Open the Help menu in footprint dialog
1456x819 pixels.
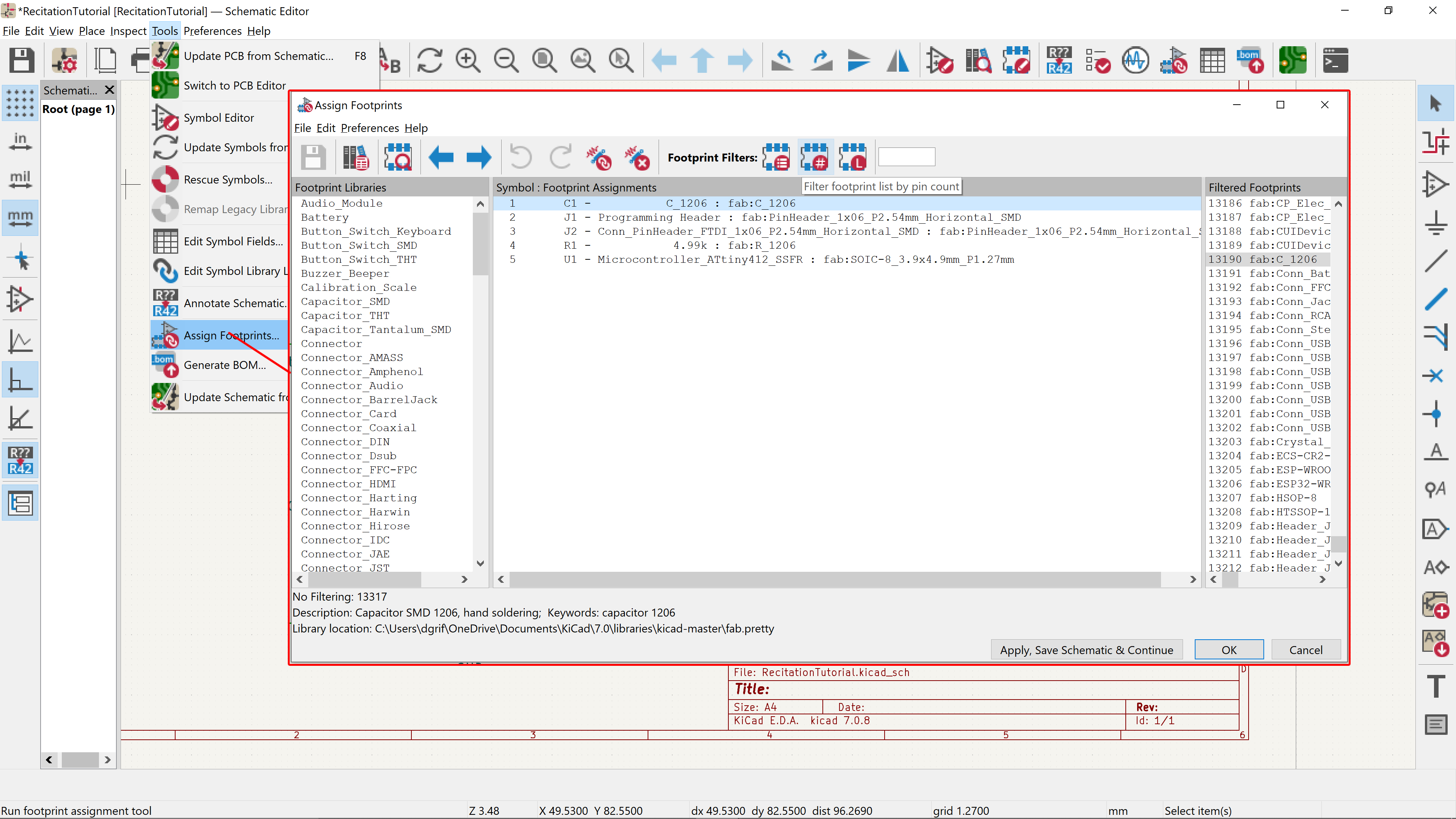point(415,128)
